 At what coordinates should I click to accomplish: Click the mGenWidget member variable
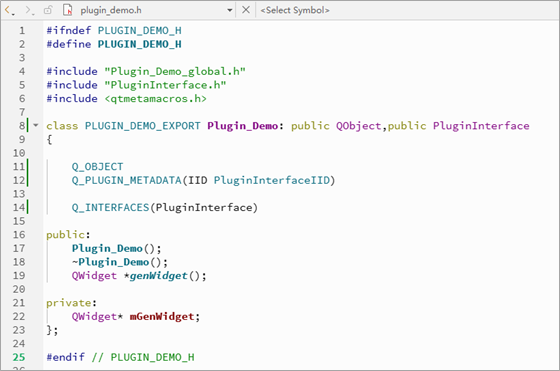click(162, 316)
